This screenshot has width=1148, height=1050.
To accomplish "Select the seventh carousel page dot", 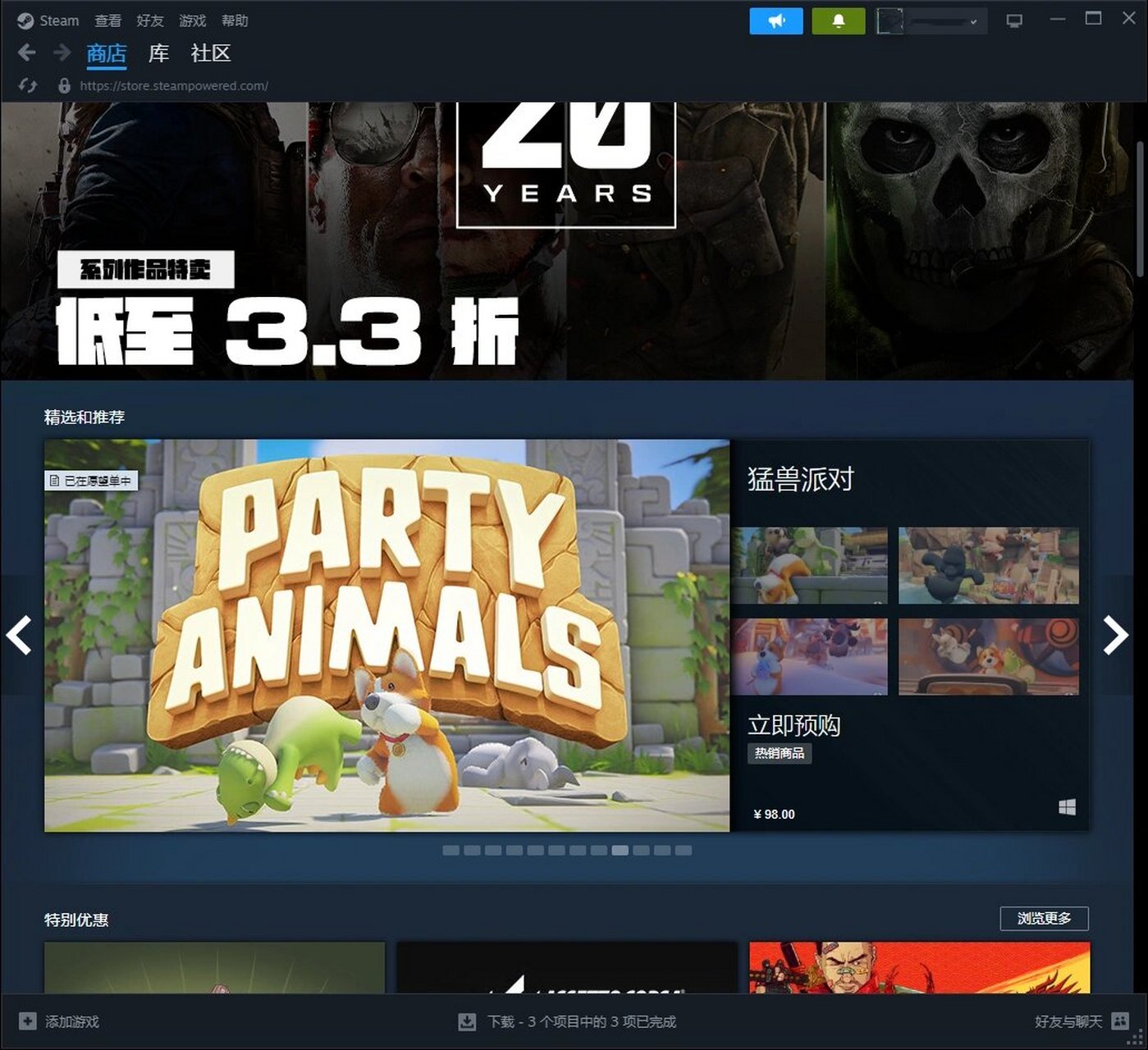I will pyautogui.click(x=578, y=851).
